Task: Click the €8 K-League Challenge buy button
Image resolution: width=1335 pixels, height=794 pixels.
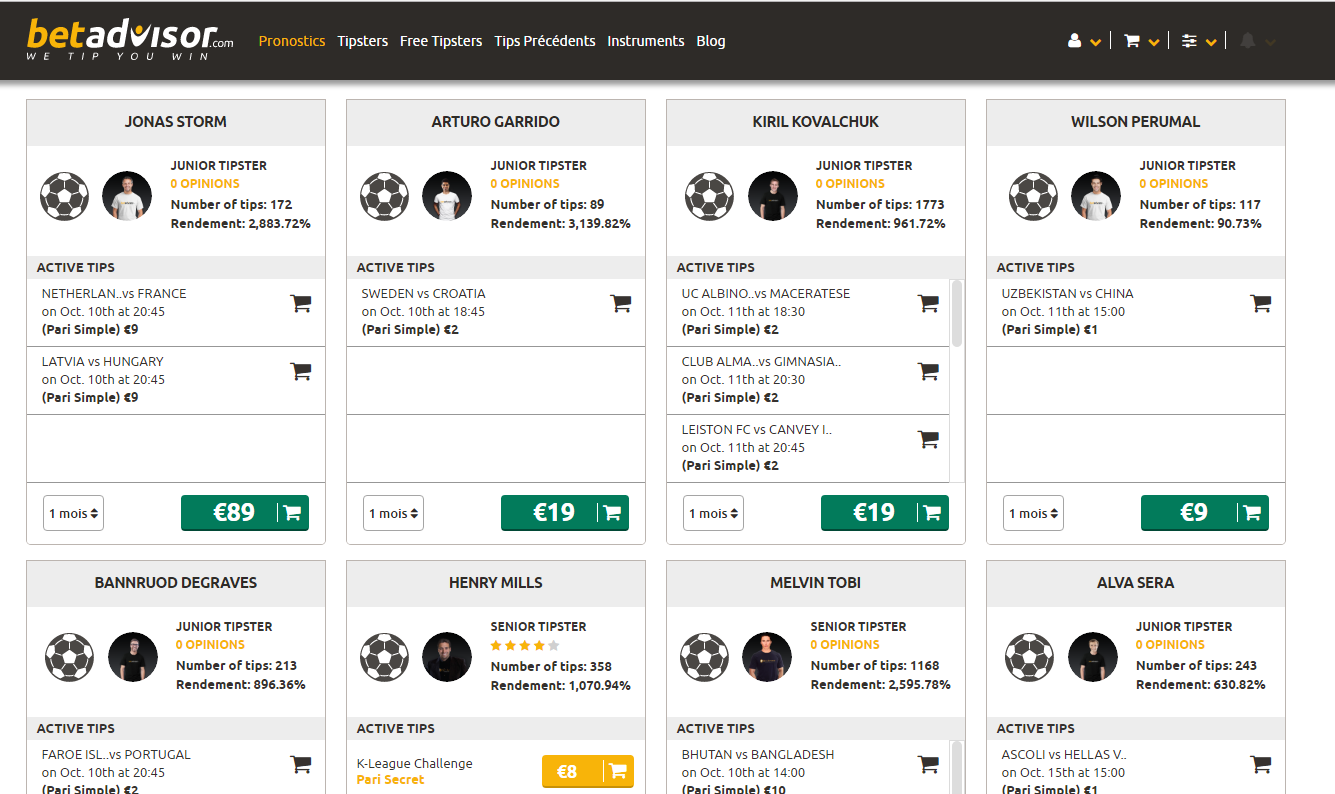Action: (588, 771)
